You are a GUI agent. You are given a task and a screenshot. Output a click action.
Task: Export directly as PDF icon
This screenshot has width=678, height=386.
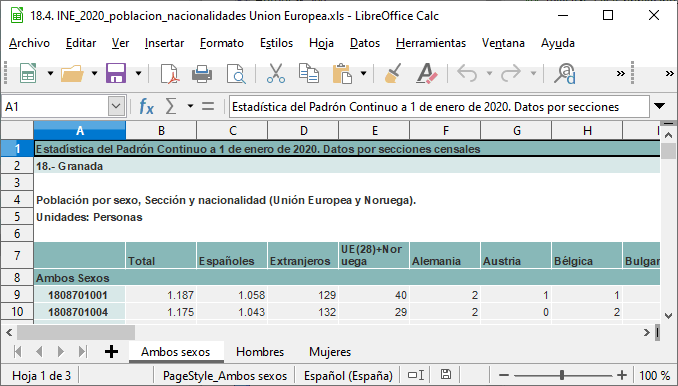pos(169,73)
